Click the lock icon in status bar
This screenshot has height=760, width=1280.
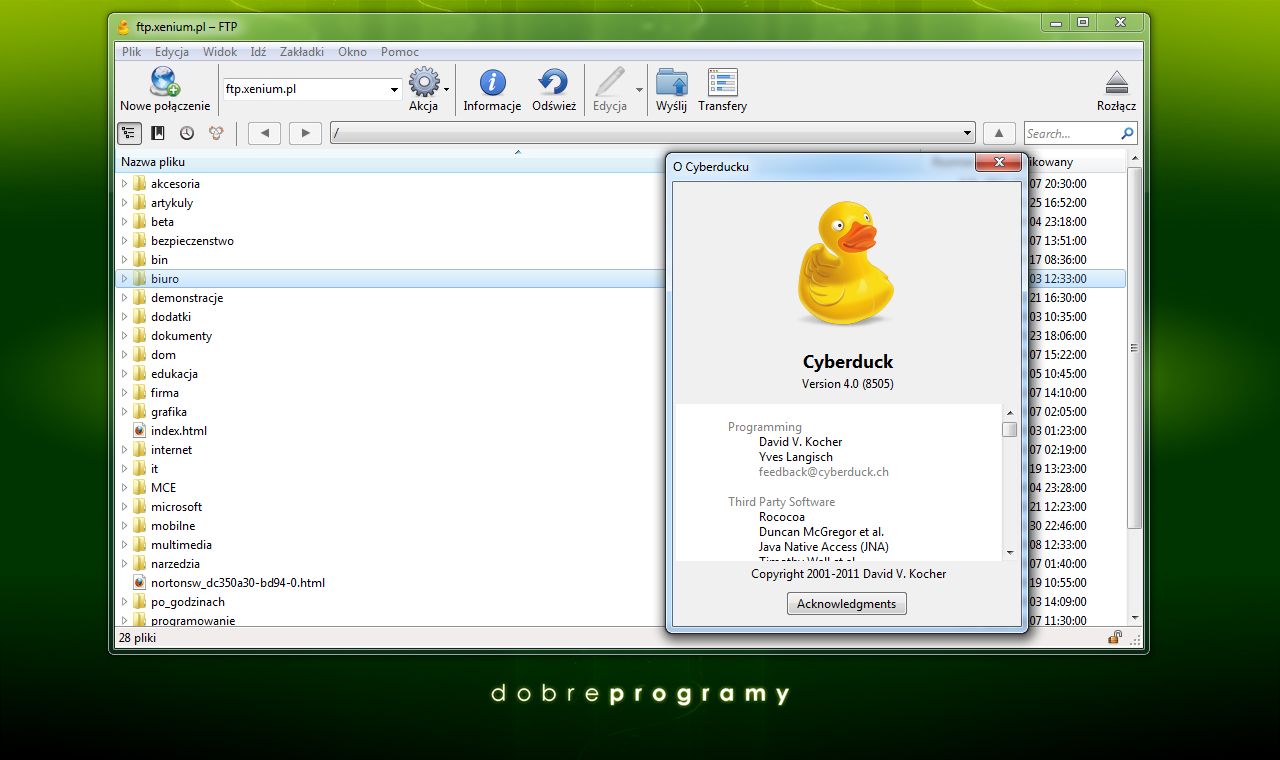1114,637
